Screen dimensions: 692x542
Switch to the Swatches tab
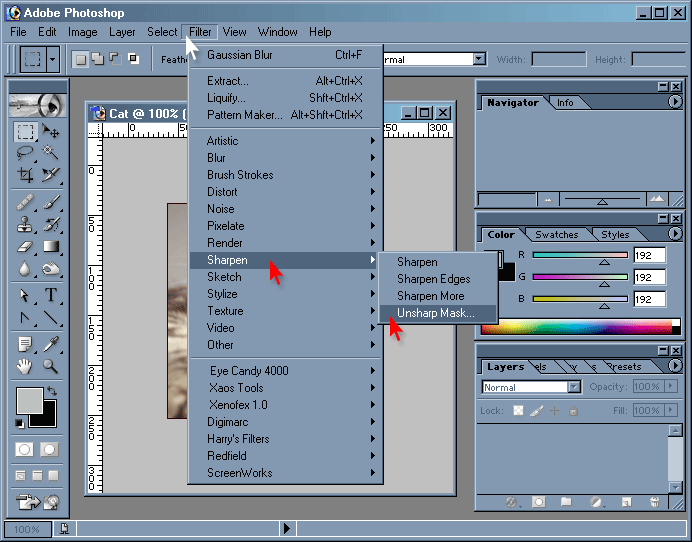coord(557,235)
